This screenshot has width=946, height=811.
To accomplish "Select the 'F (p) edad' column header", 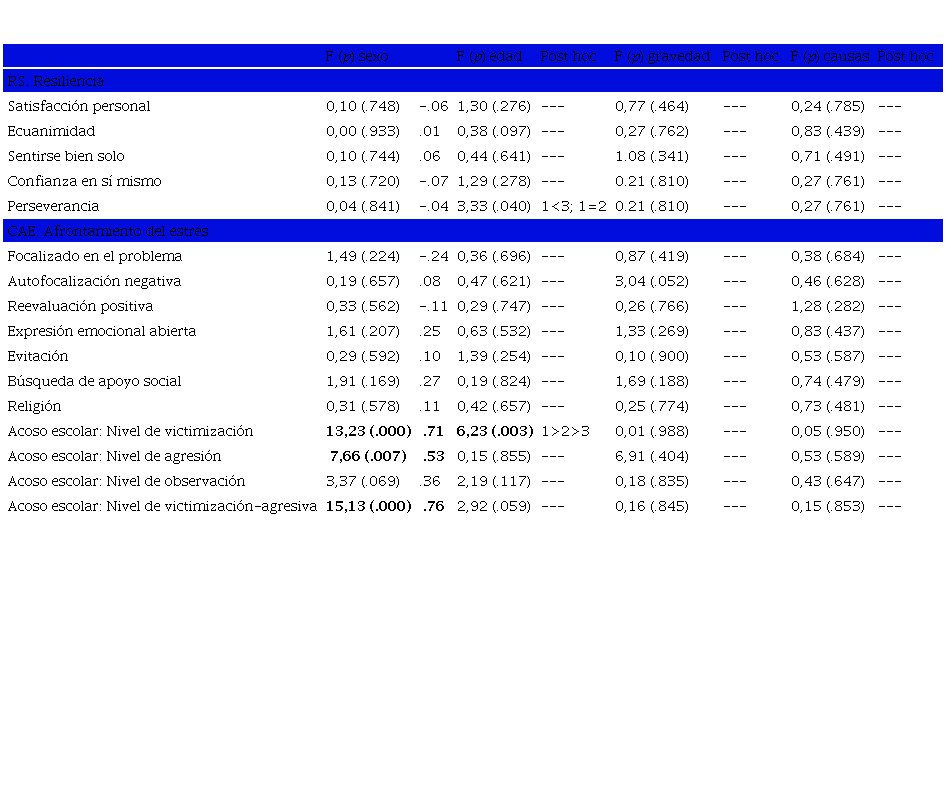I will [490, 57].
